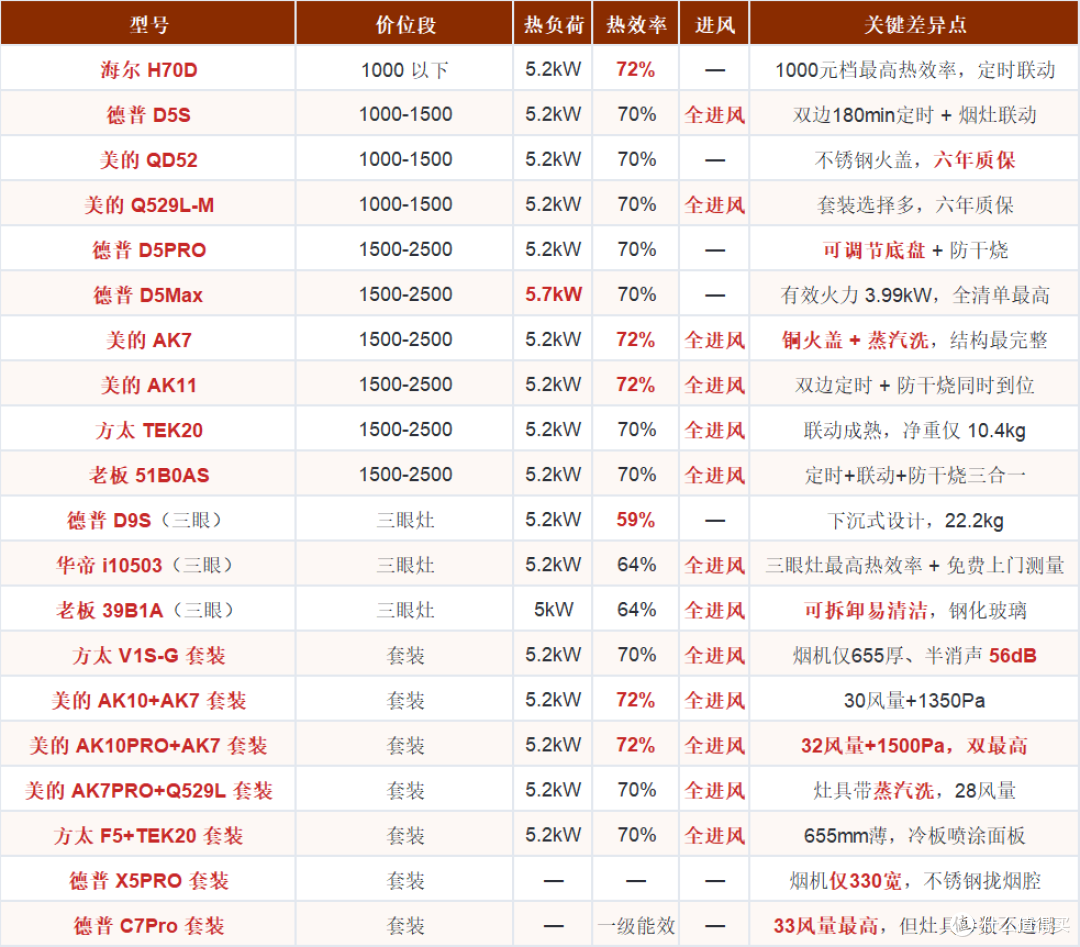Select the 30风量+1350Pa cell
The width and height of the screenshot is (1080, 947).
click(915, 700)
